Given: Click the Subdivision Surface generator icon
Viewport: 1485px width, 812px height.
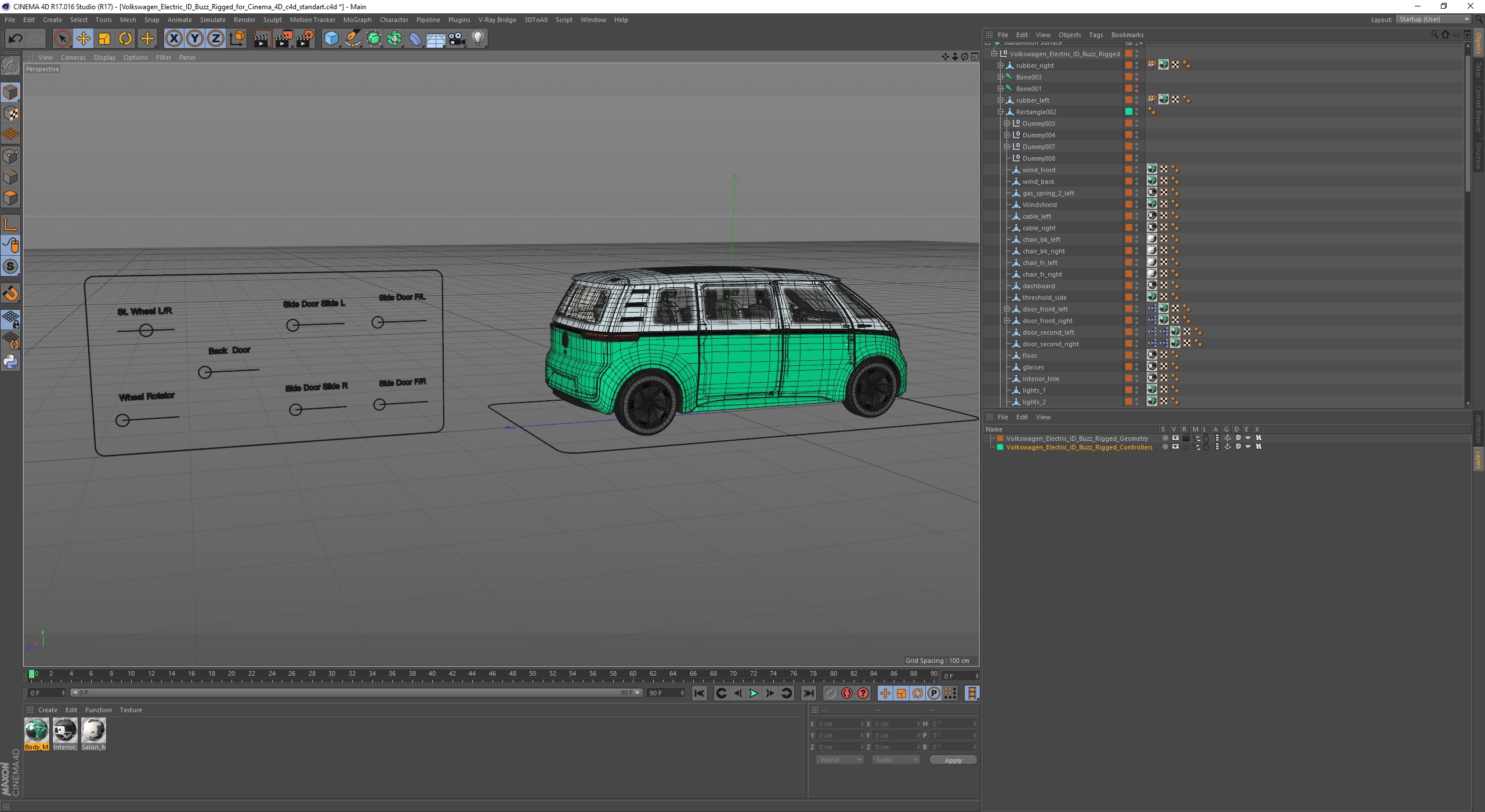Looking at the screenshot, I should 374,38.
